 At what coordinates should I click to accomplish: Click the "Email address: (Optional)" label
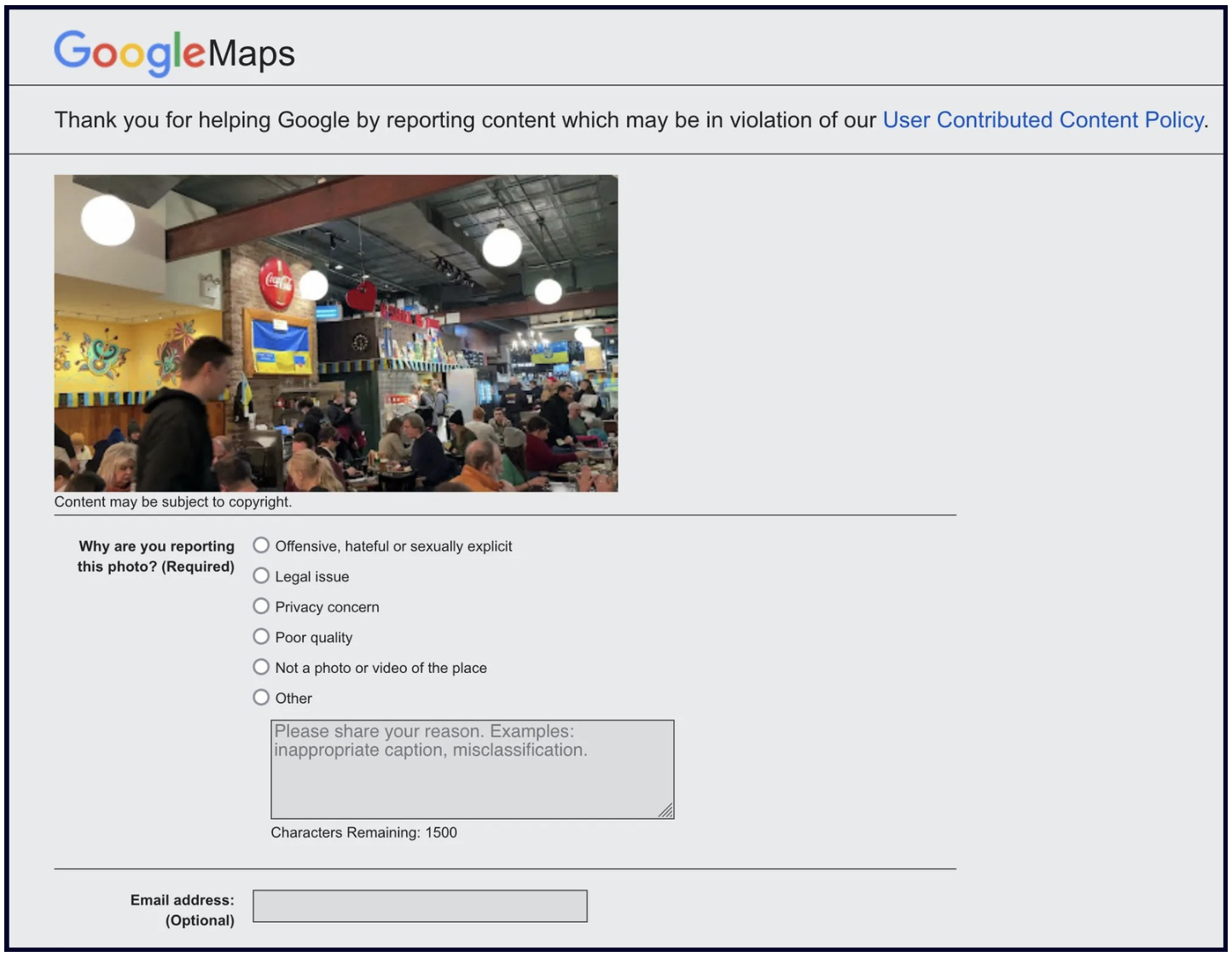click(183, 910)
